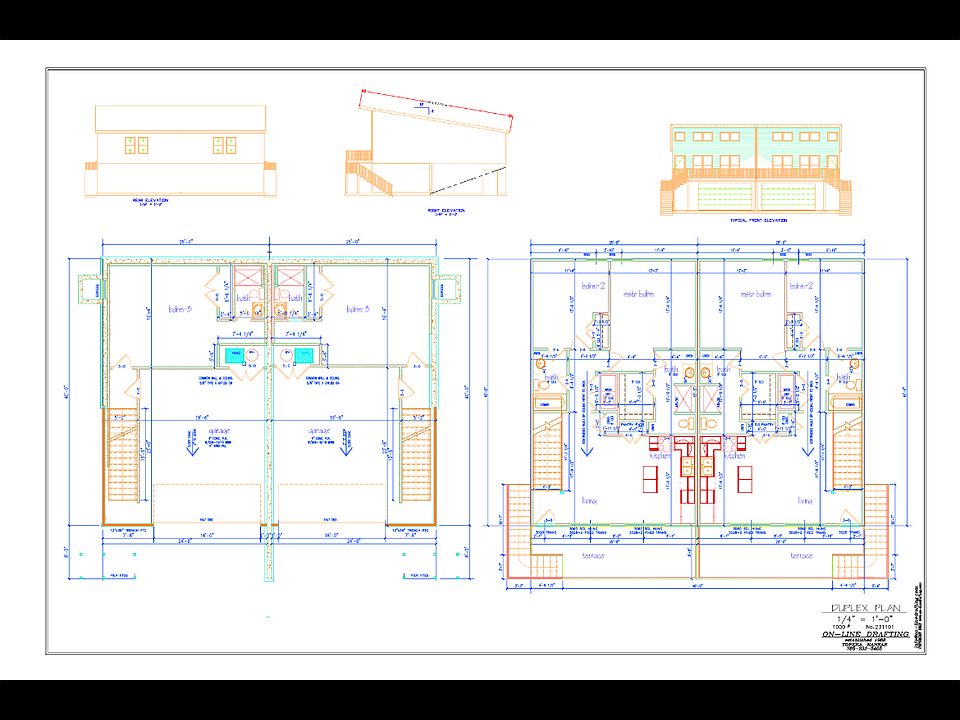The width and height of the screenshot is (960, 720).
Task: Click the orange staircase beside right garage
Action: click(415, 462)
